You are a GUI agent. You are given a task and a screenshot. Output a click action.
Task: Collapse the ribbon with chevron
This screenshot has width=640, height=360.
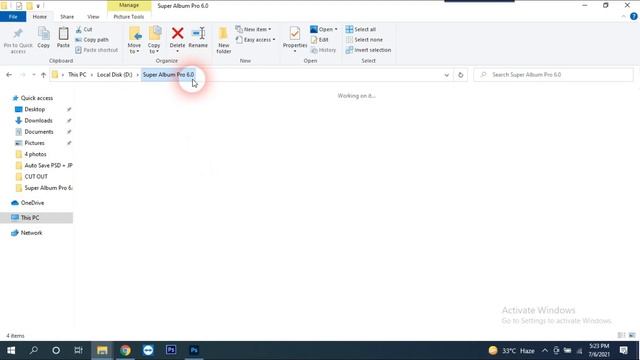[623, 17]
